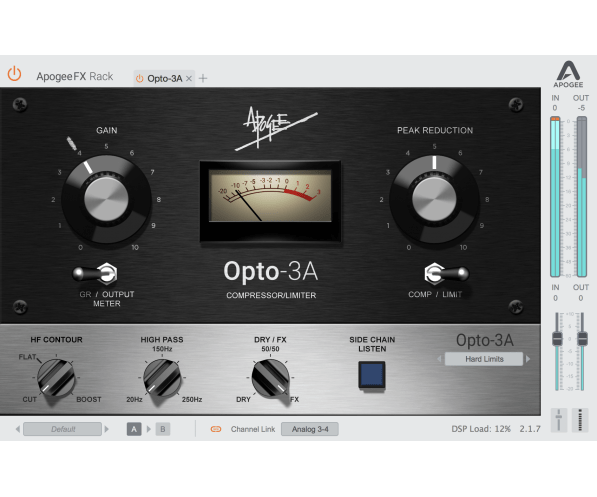The image size is (597, 497).
Task: Toggle Opto-3A tab bypass power icon
Action: coord(139,78)
